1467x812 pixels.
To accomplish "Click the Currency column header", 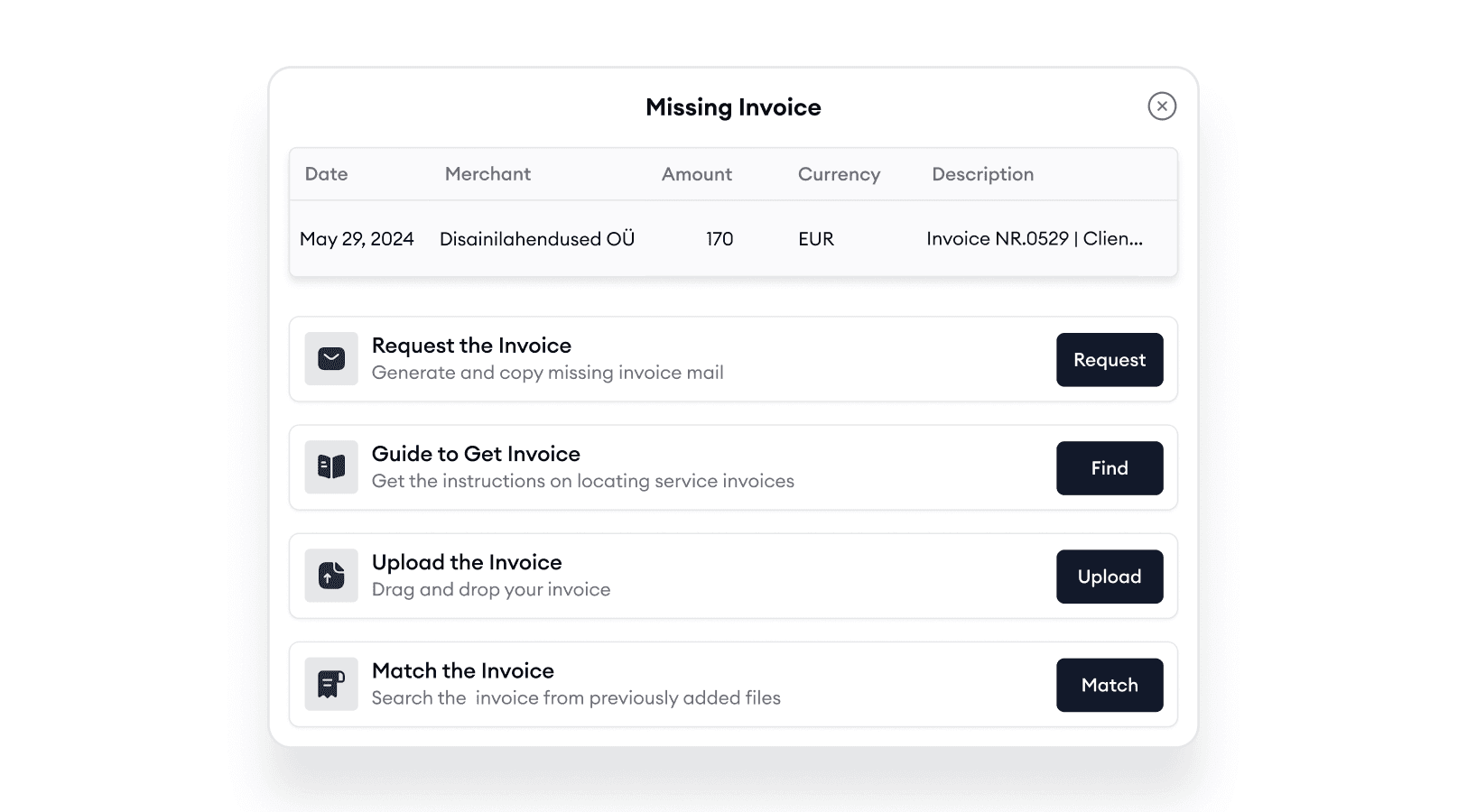I will click(839, 174).
